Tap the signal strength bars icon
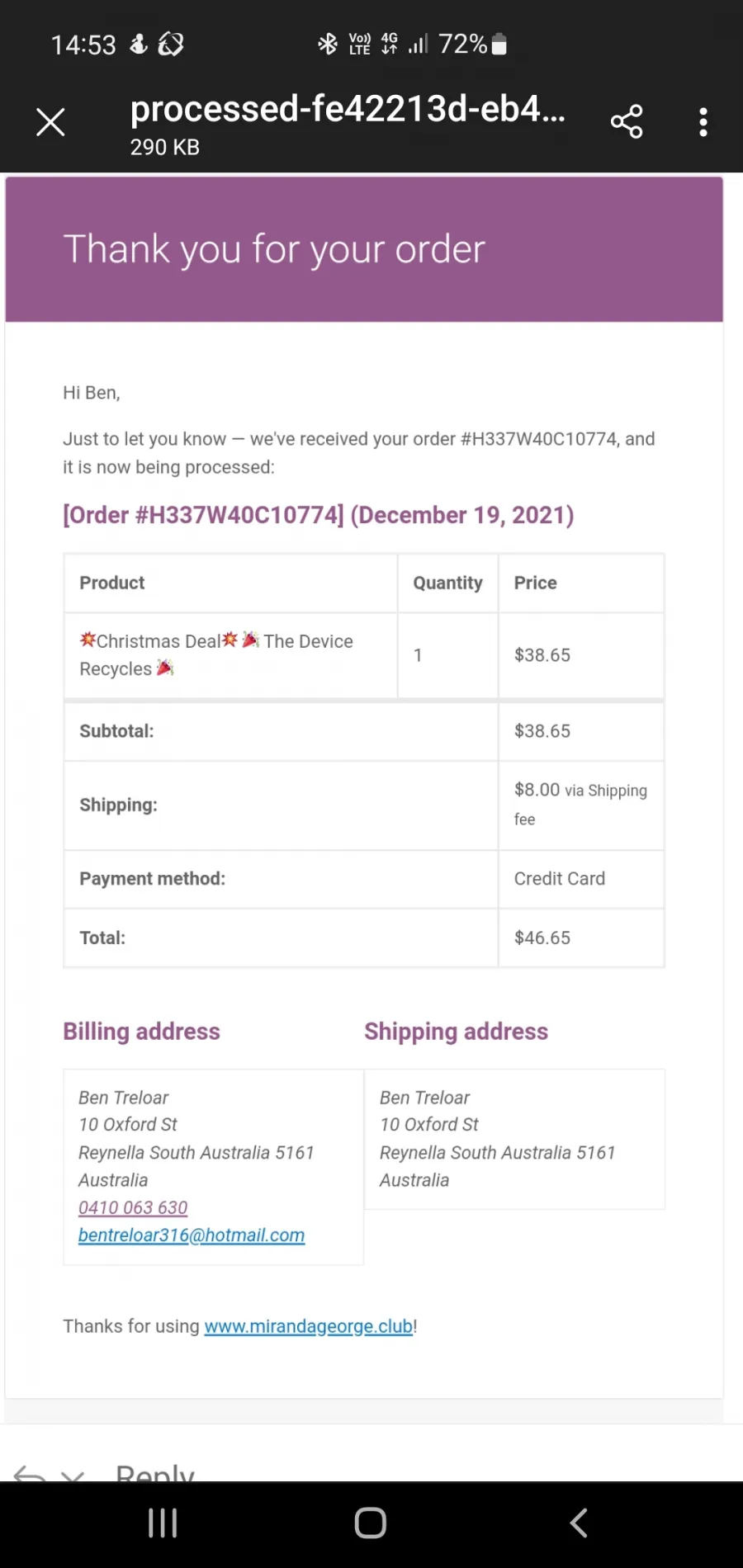This screenshot has height=1568, width=743. pyautogui.click(x=418, y=44)
